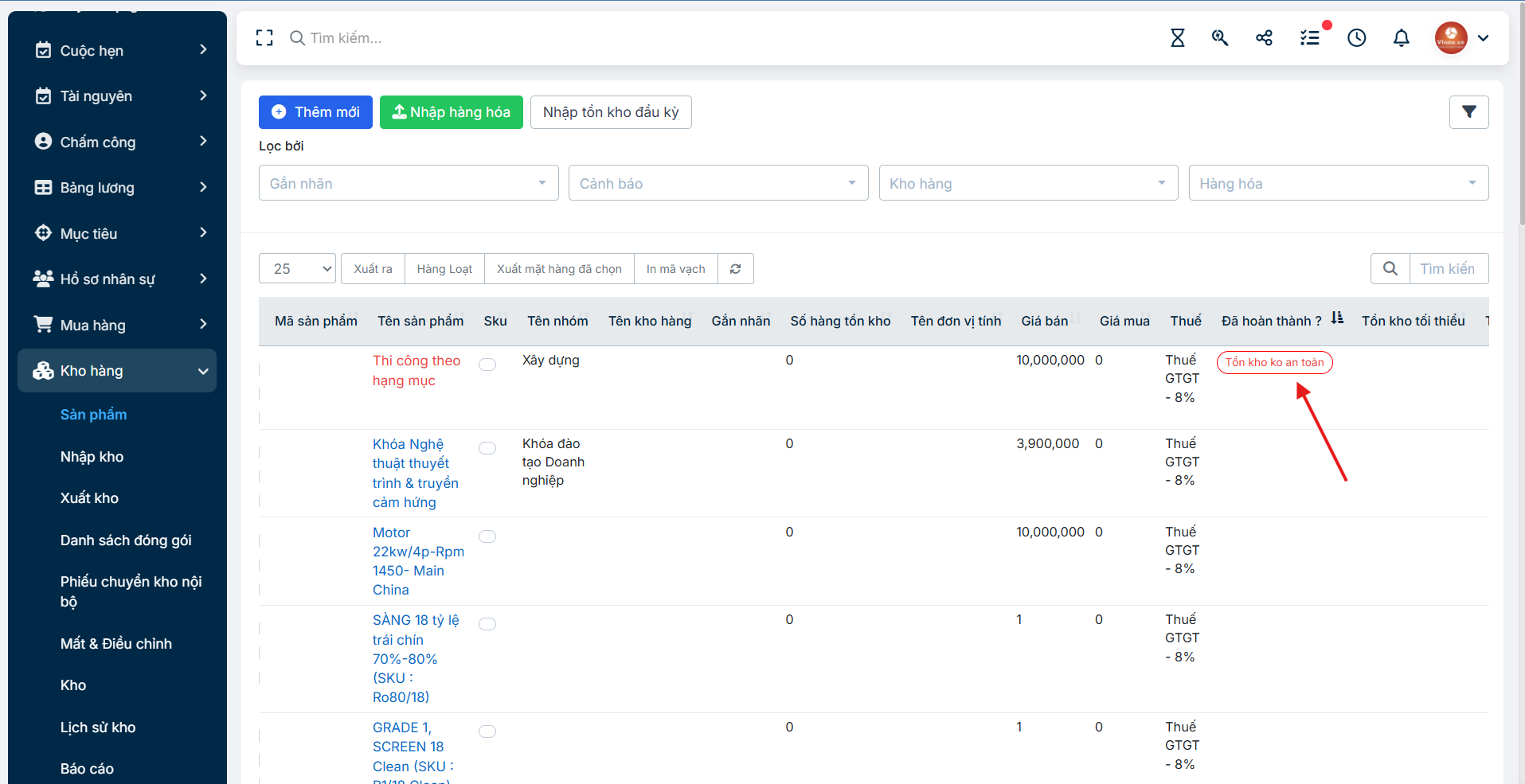Open the Gắn nhãn filter dropdown
This screenshot has width=1525, height=784.
pos(409,183)
